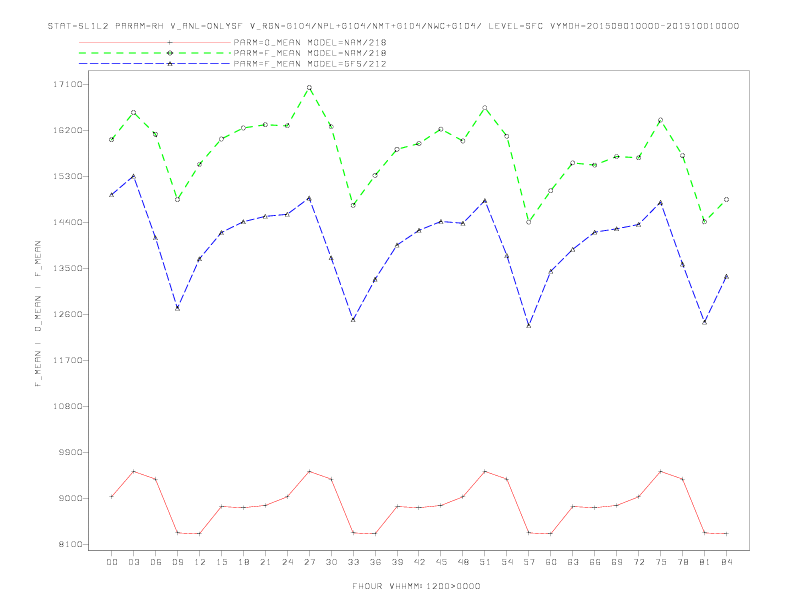Image resolution: width=792 pixels, height=612 pixels.
Task: Select legend label PARM=F_MEAN MODEL=GFS/212
Action: pyautogui.click(x=310, y=64)
